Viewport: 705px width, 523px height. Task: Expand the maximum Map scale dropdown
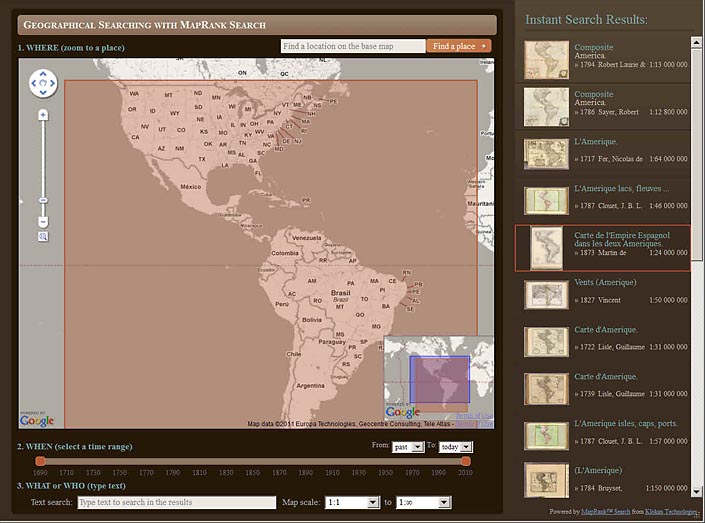[424, 502]
